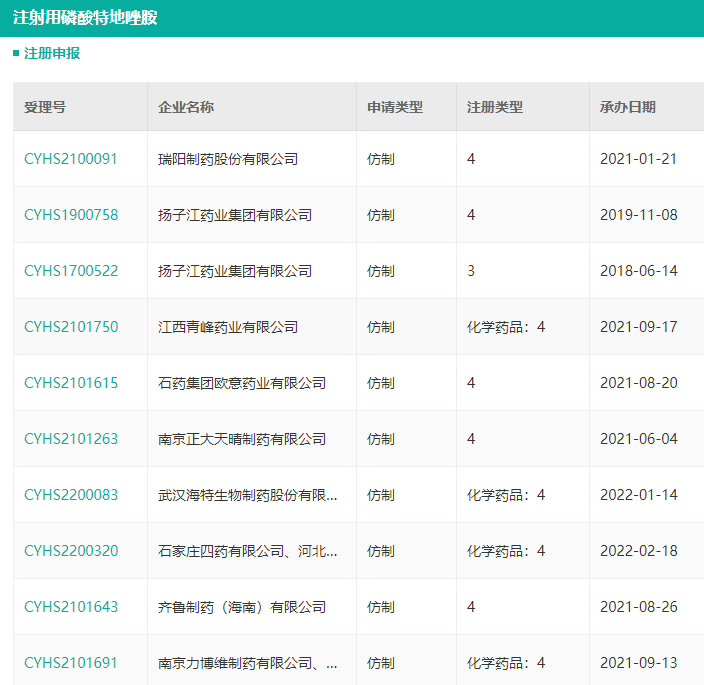This screenshot has height=685, width=704.
Task: Open acceptance number CYHS2101615 link
Action: [71, 383]
